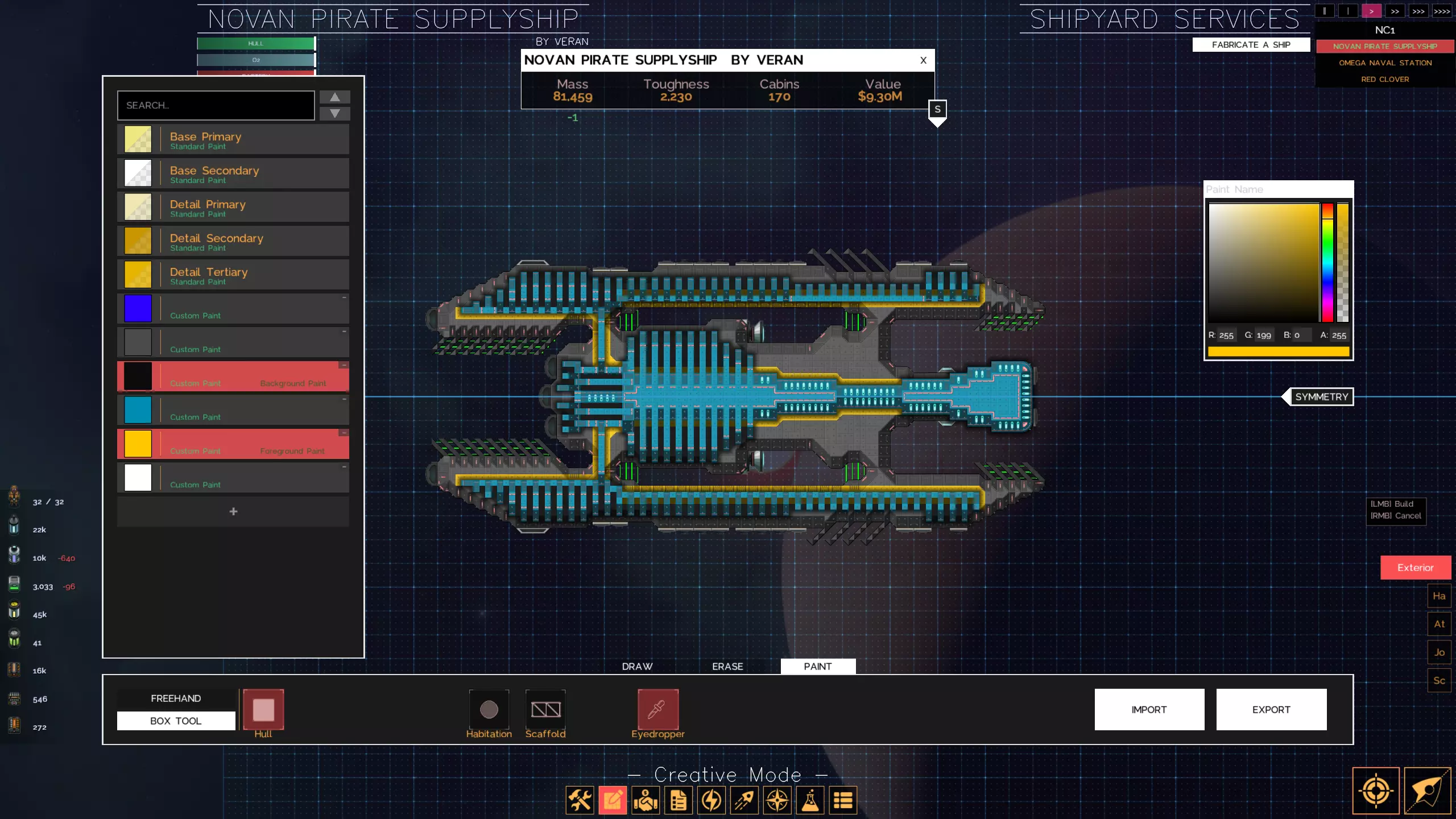Click the handshake trade icon
1456x819 pixels.
click(646, 801)
